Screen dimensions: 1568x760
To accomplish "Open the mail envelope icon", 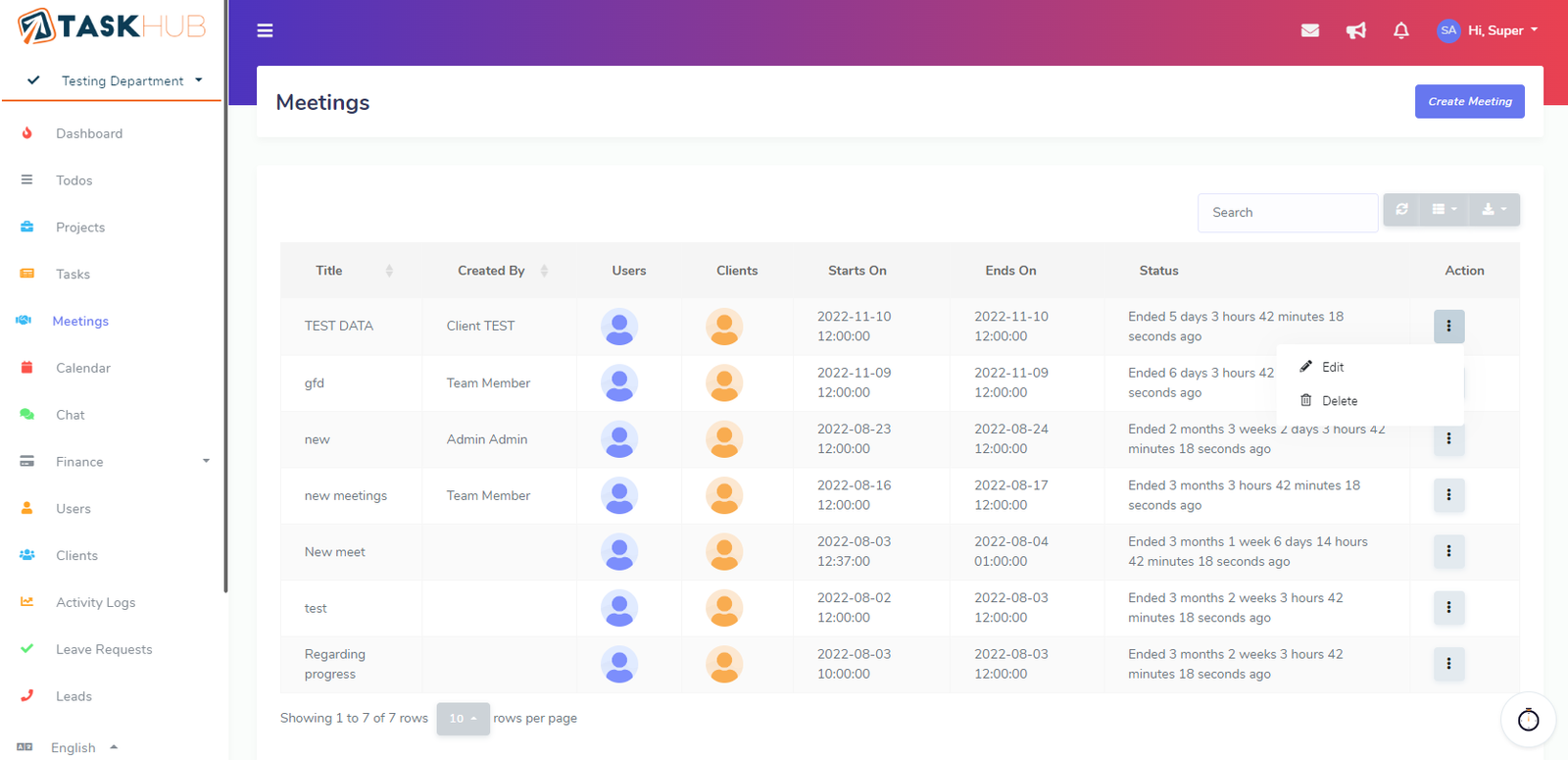I will [x=1309, y=30].
